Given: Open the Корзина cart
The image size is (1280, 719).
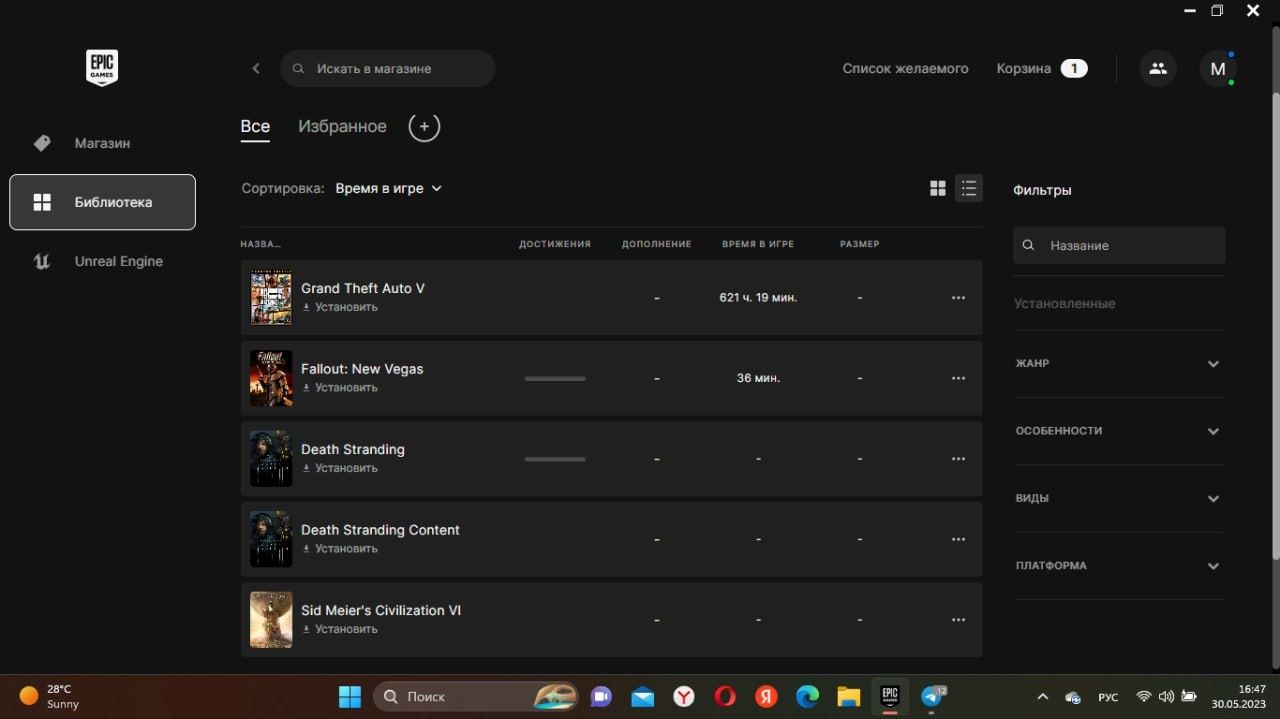Looking at the screenshot, I should pyautogui.click(x=1041, y=68).
